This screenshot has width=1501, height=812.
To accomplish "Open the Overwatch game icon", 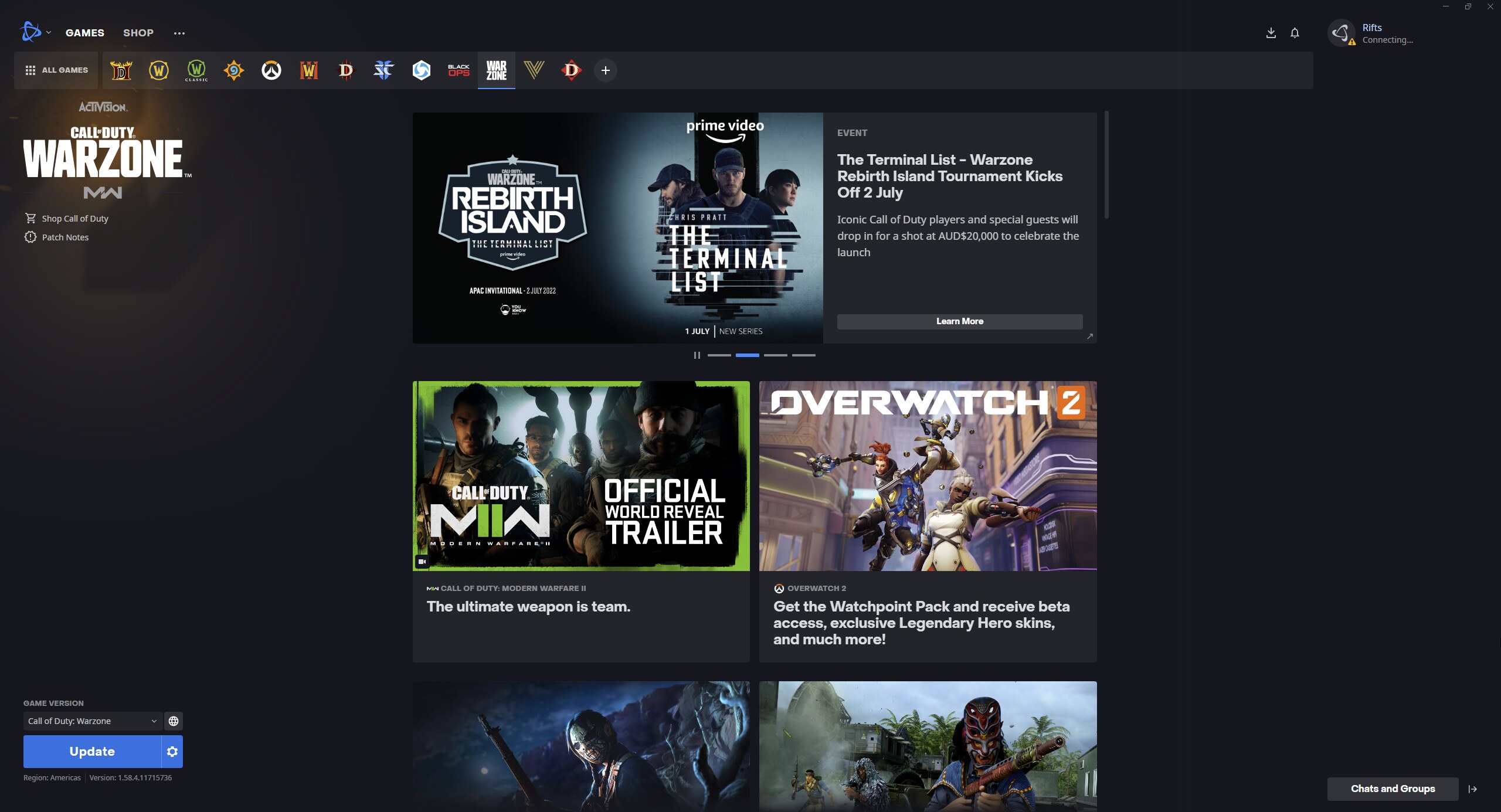I will pos(271,70).
